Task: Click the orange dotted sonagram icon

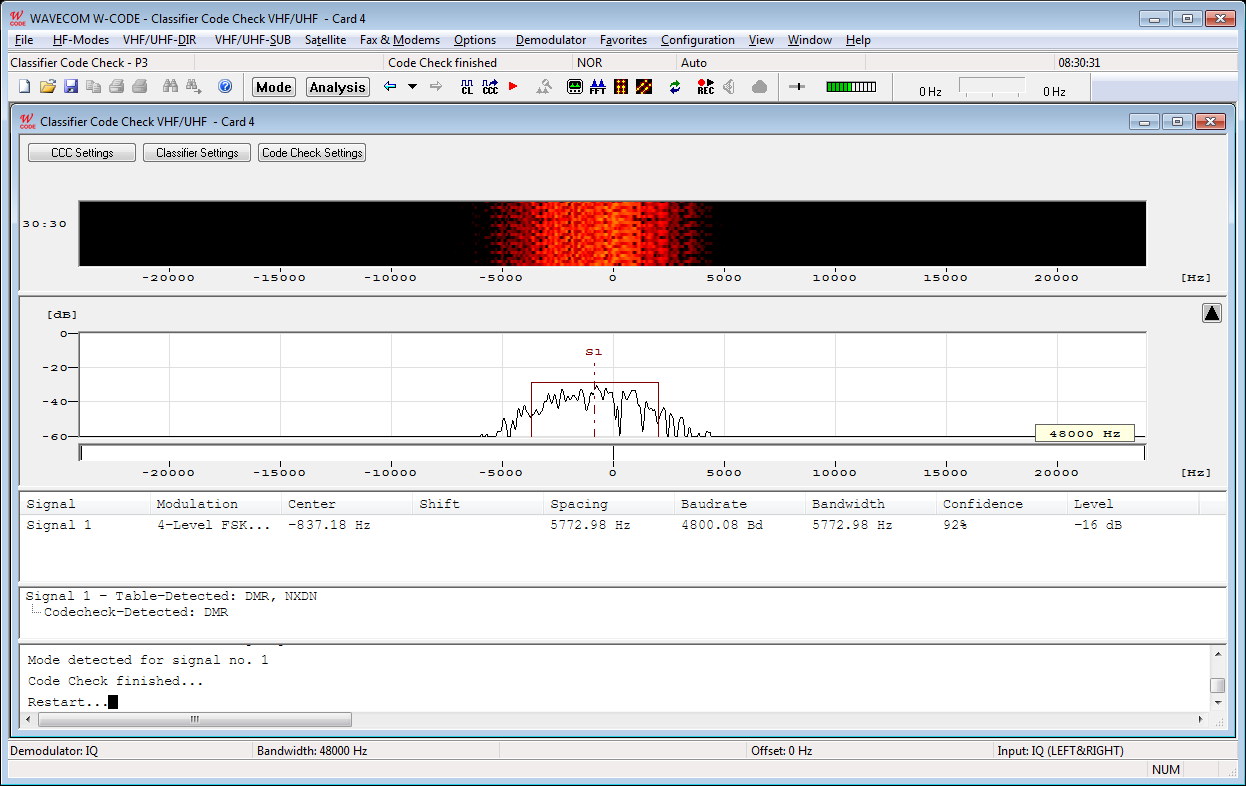Action: tap(621, 87)
